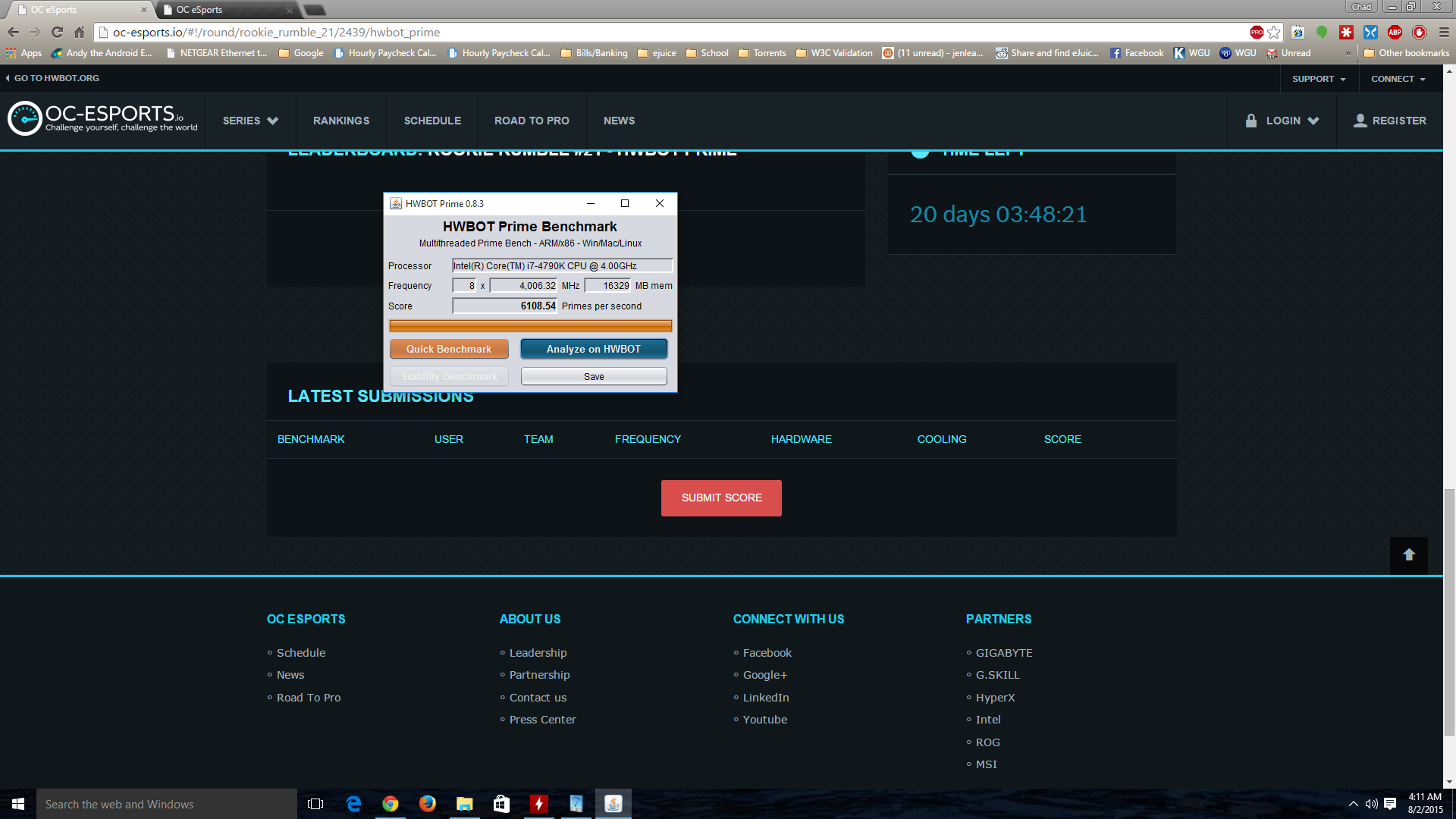Click the Search the web and Windows box
Viewport: 1456px width, 819px height.
coord(167,804)
